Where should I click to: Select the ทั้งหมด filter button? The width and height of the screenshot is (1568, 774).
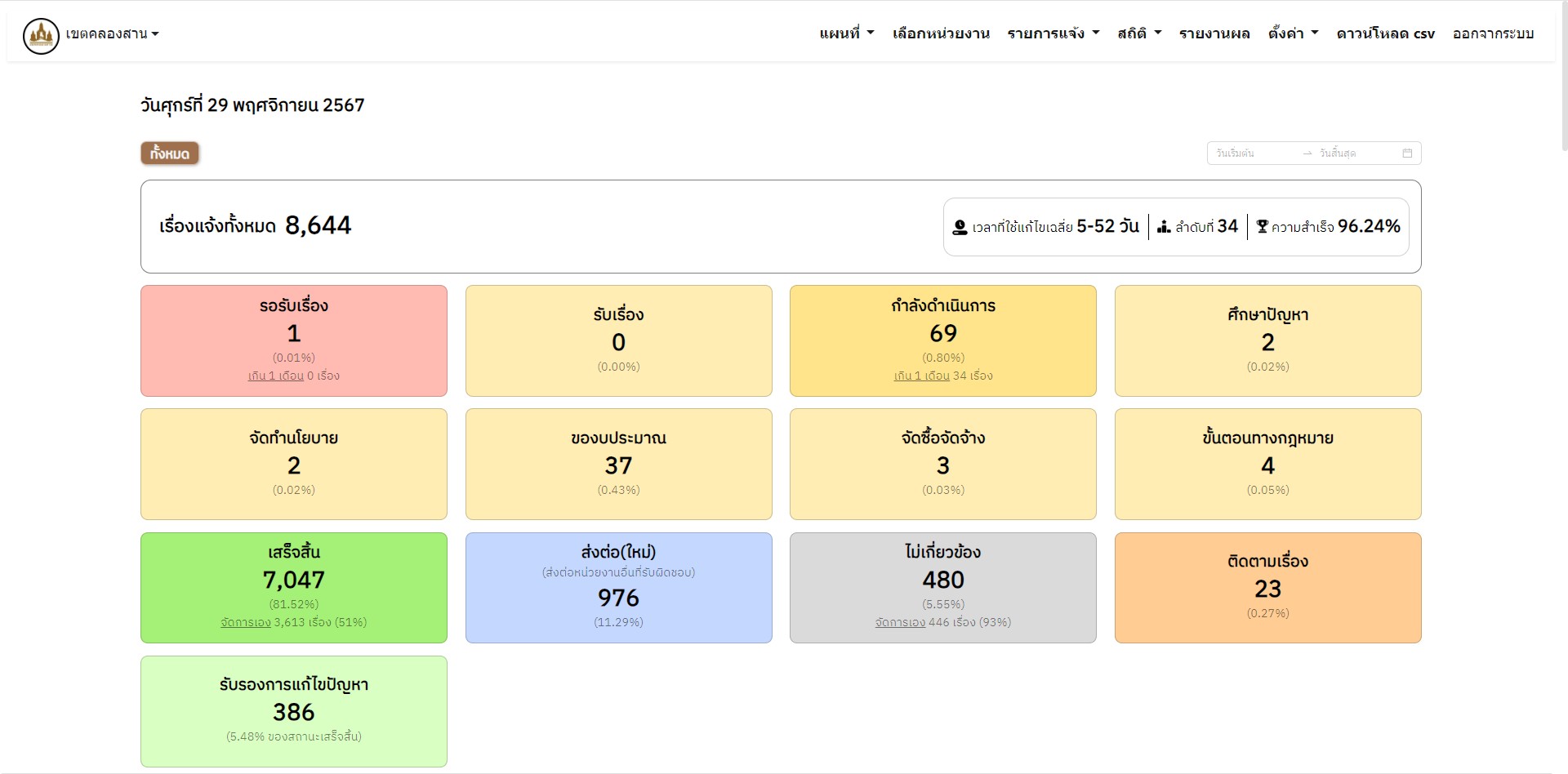pos(170,153)
